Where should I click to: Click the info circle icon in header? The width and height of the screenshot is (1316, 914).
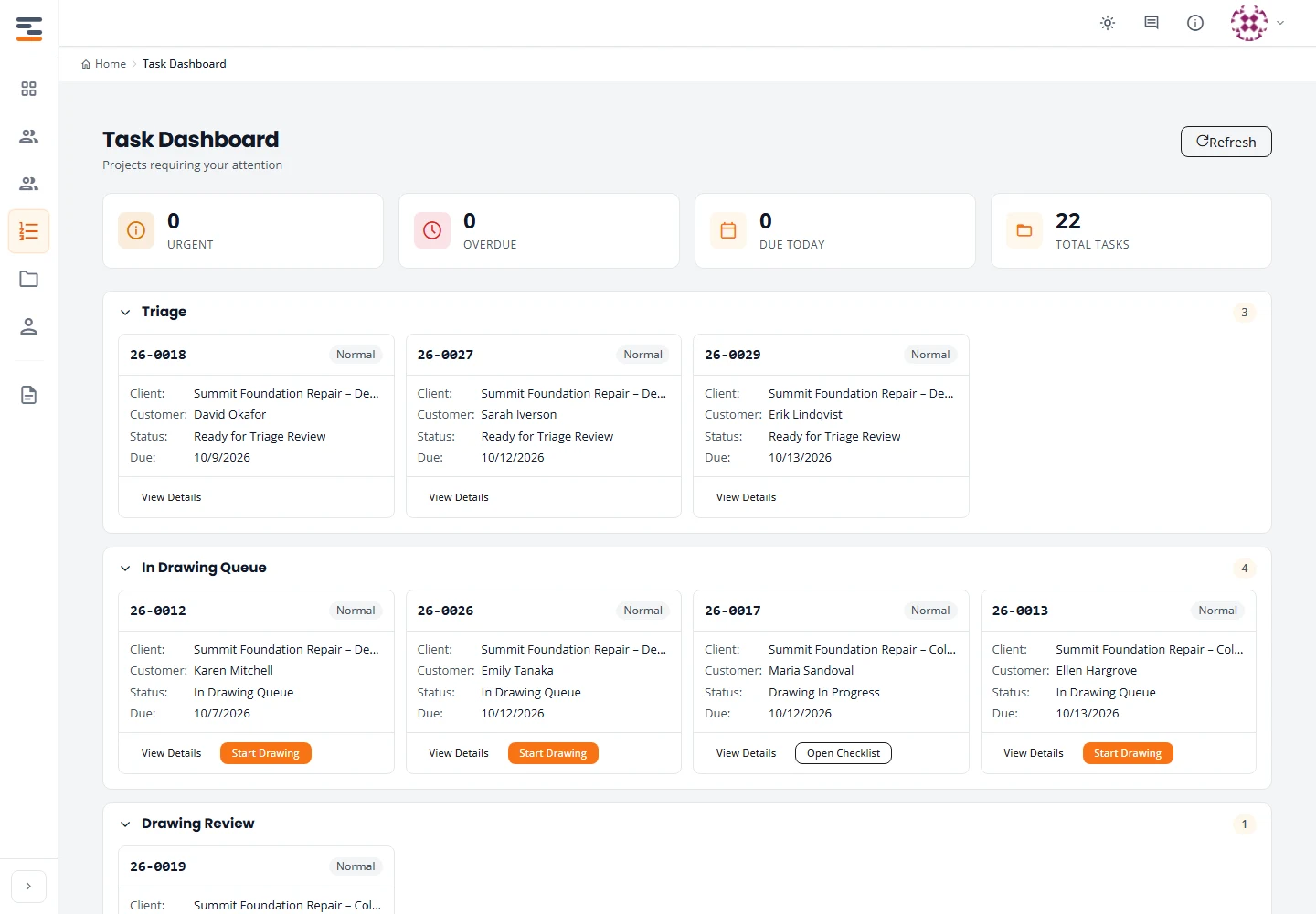(1195, 23)
